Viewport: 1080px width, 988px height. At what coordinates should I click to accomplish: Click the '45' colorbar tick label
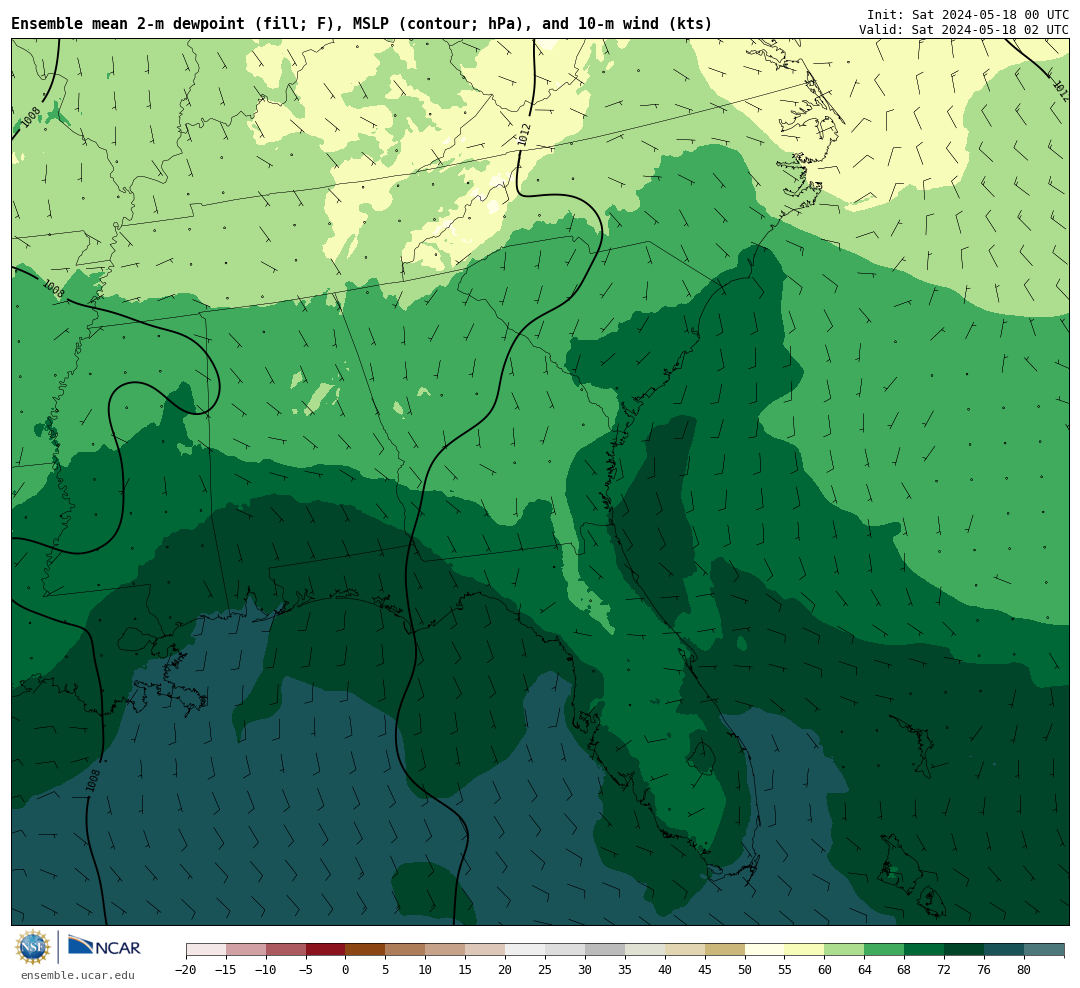[x=705, y=970]
